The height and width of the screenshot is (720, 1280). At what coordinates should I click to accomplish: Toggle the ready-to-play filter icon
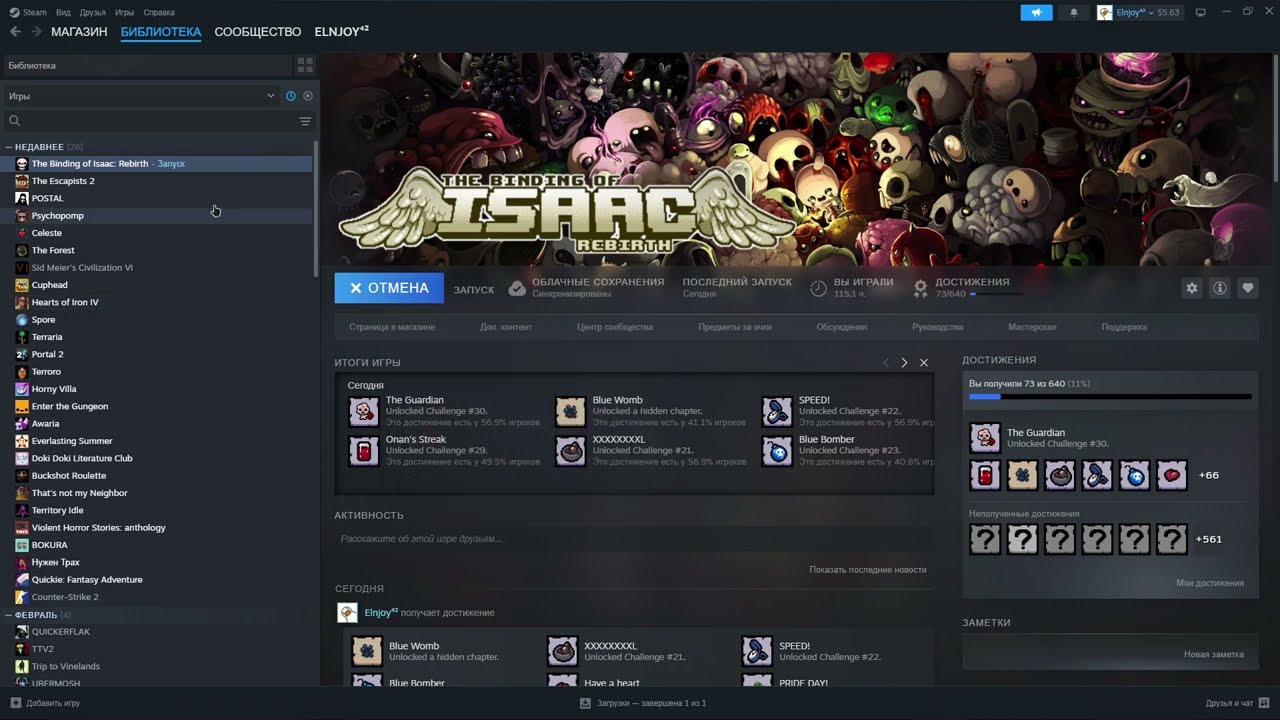coord(308,96)
